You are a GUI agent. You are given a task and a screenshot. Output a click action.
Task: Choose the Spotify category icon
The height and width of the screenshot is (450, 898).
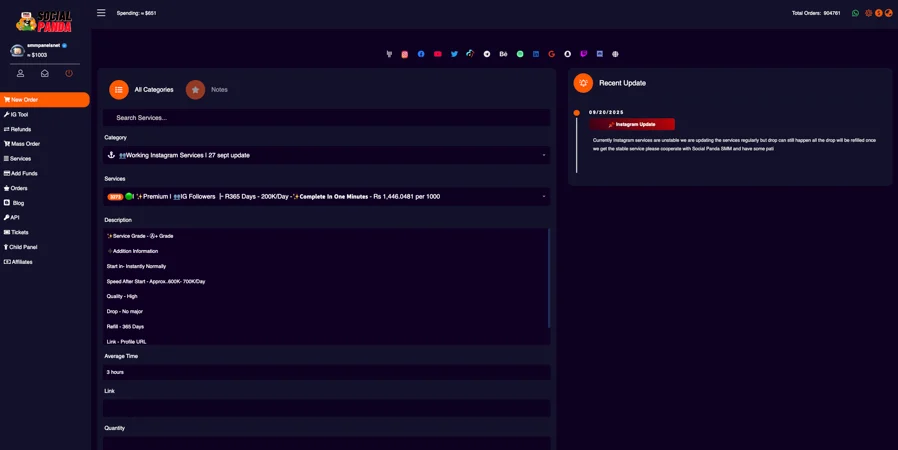click(520, 54)
